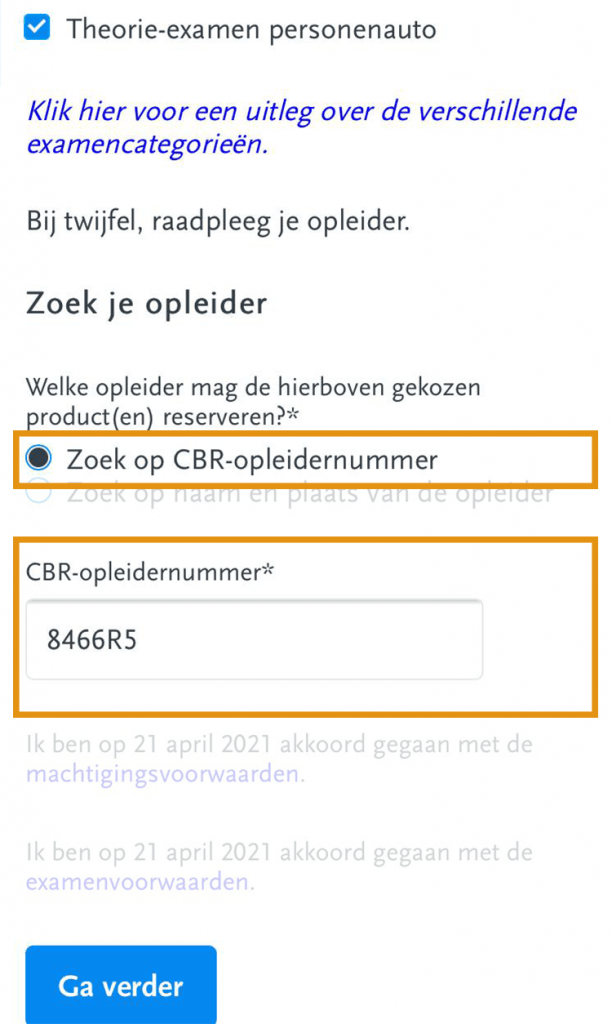Open the machtigingsvoorwaarden link

163,774
